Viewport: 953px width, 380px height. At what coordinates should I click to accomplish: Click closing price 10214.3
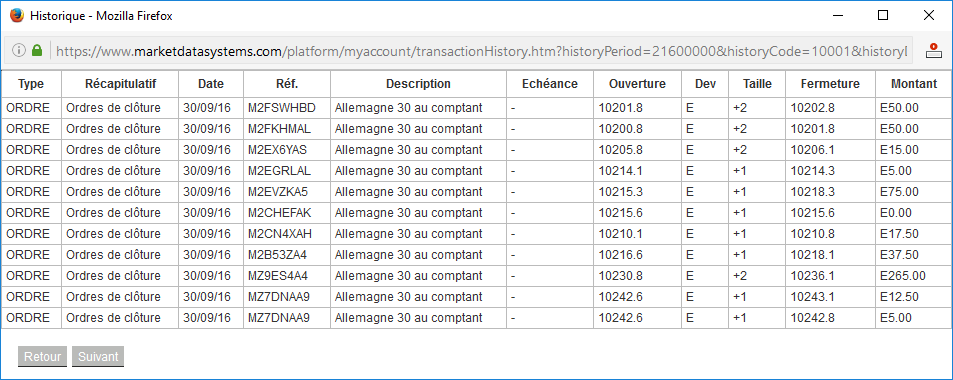pos(813,171)
